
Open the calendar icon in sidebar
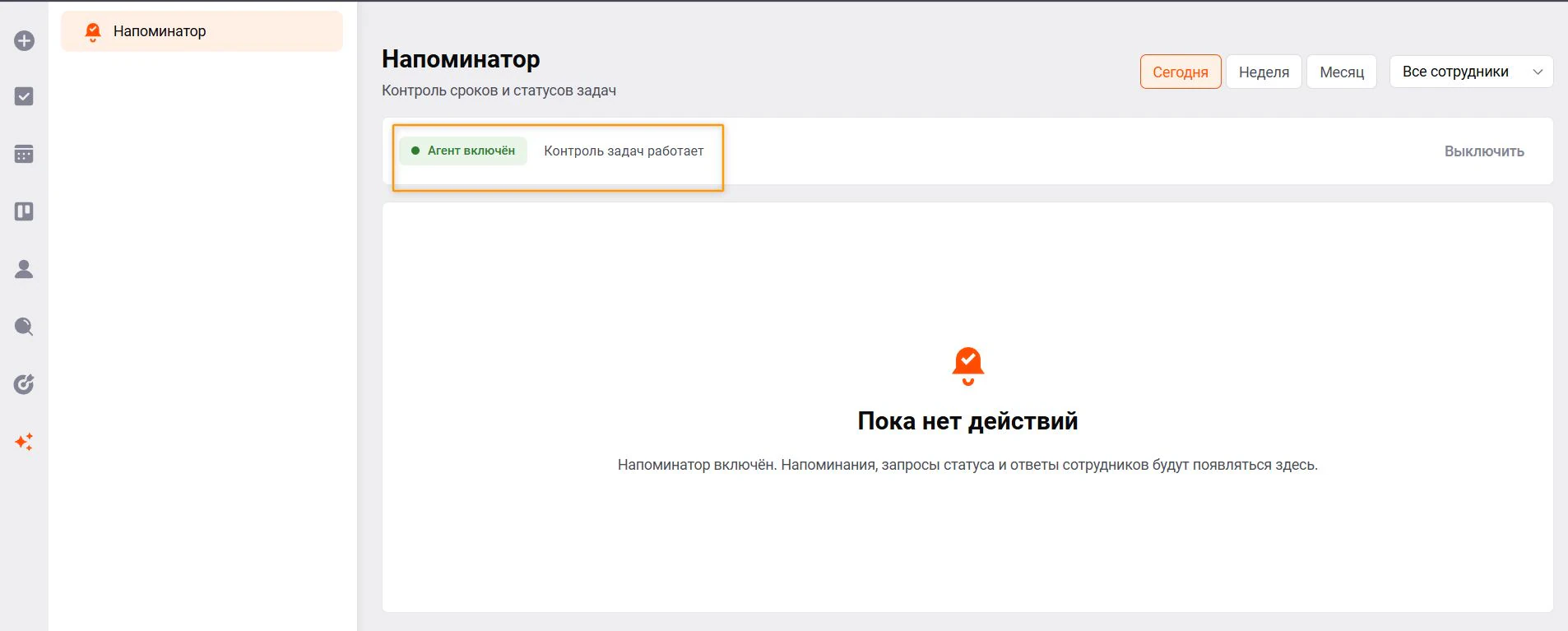coord(24,154)
